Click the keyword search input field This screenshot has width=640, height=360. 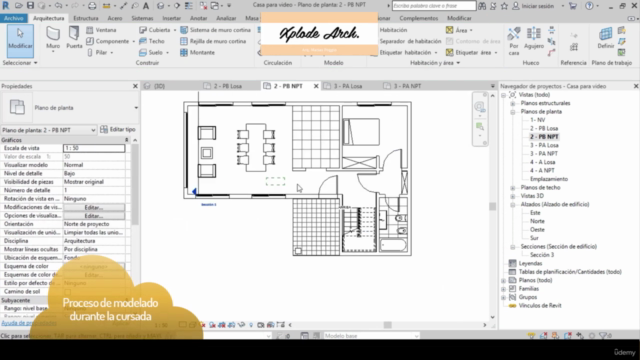[x=433, y=6]
